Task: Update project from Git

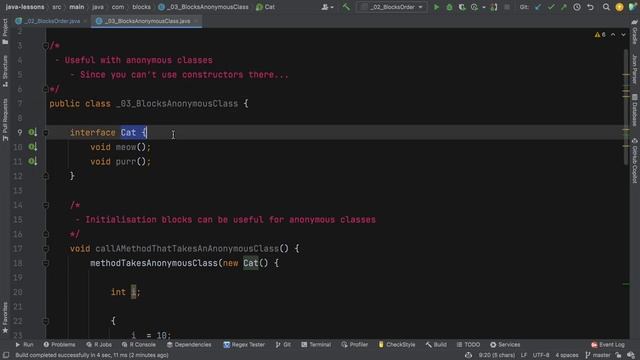Action: coord(538,7)
